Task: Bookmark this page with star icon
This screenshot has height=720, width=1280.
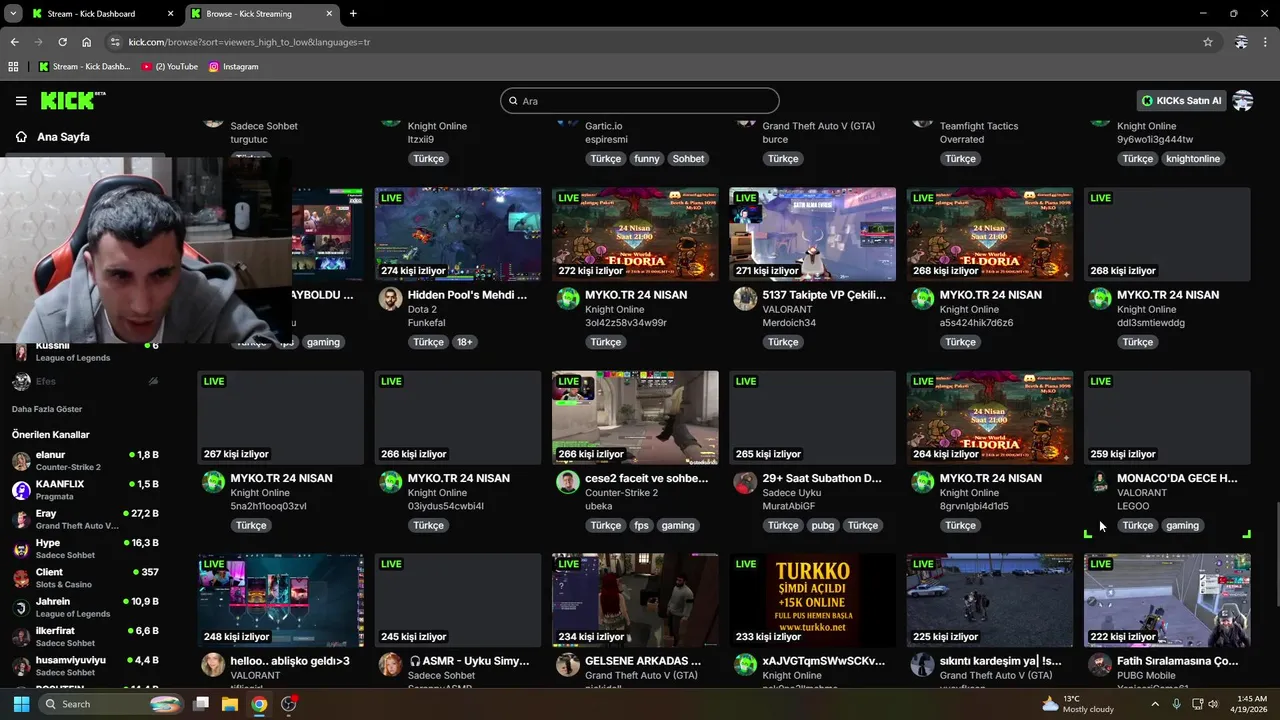Action: (1208, 42)
